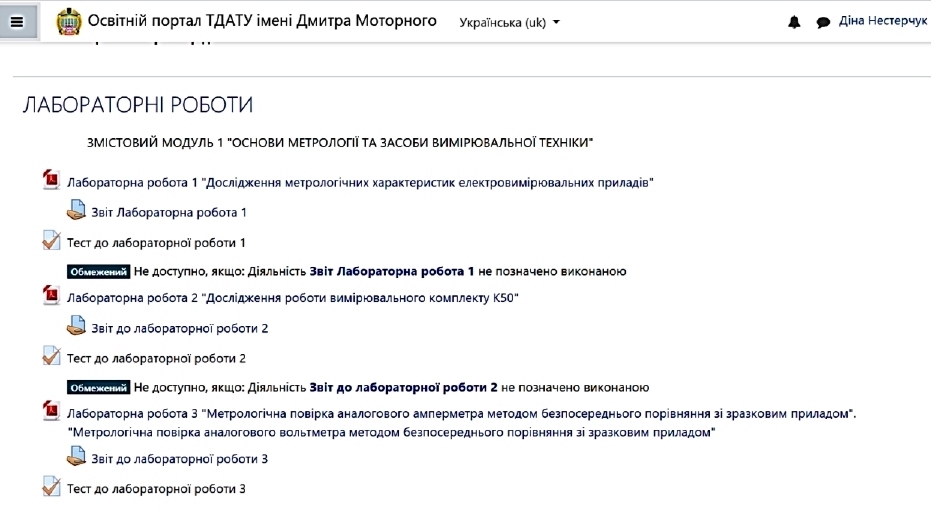Click quiz icon of Тест до лабораторної роботи 2
The height and width of the screenshot is (525, 945).
tap(51, 356)
